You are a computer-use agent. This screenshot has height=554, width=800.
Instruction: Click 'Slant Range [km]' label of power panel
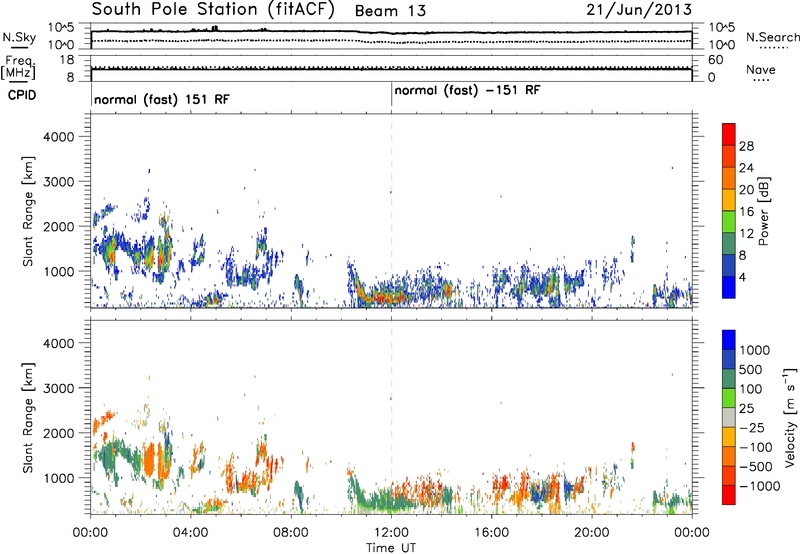(x=28, y=211)
